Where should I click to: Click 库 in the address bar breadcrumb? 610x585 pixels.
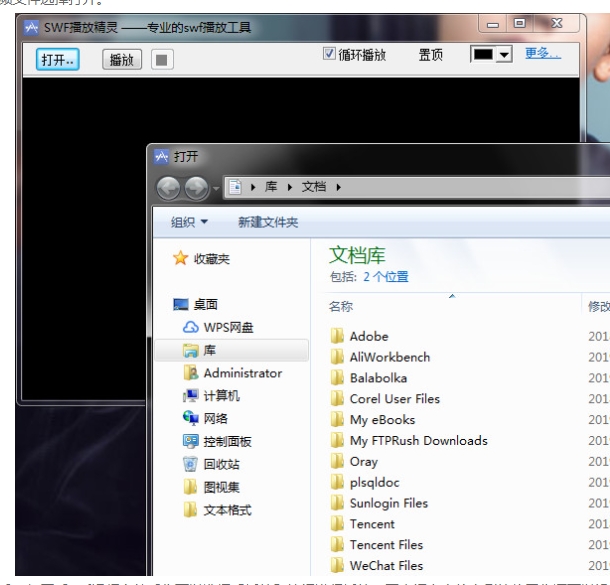[x=271, y=187]
